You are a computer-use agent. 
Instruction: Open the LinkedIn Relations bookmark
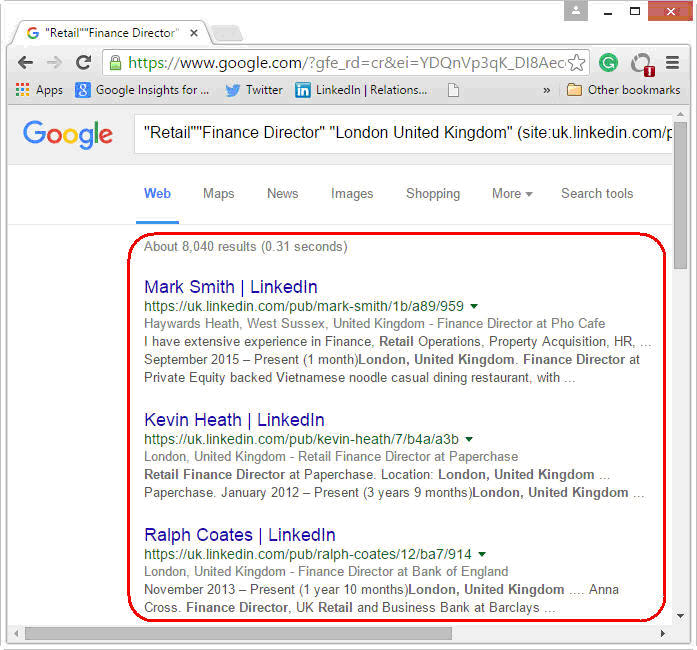coord(361,90)
